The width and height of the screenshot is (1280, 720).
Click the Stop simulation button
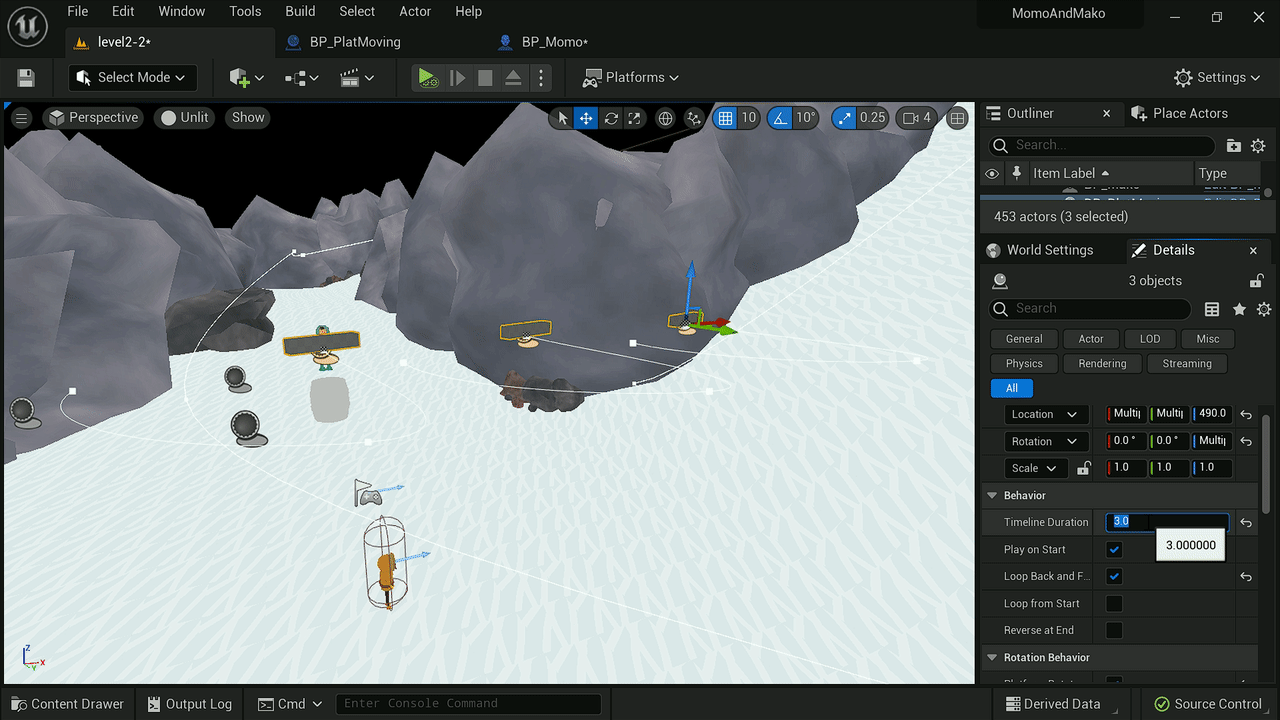point(485,78)
